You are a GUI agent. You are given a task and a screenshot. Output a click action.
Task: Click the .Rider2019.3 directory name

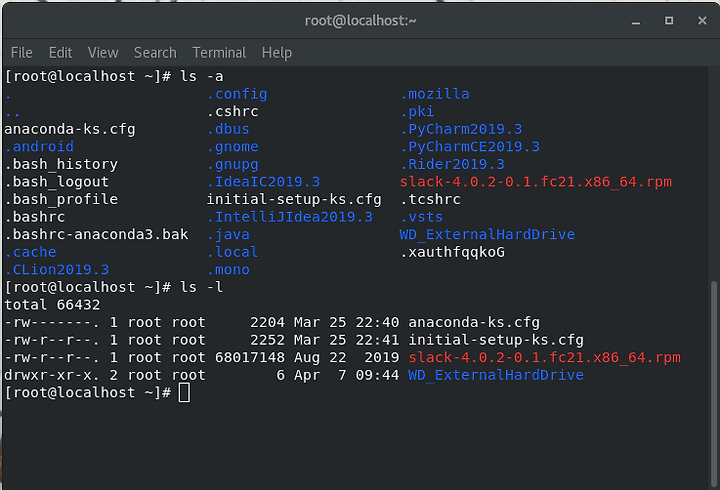tap(452, 164)
